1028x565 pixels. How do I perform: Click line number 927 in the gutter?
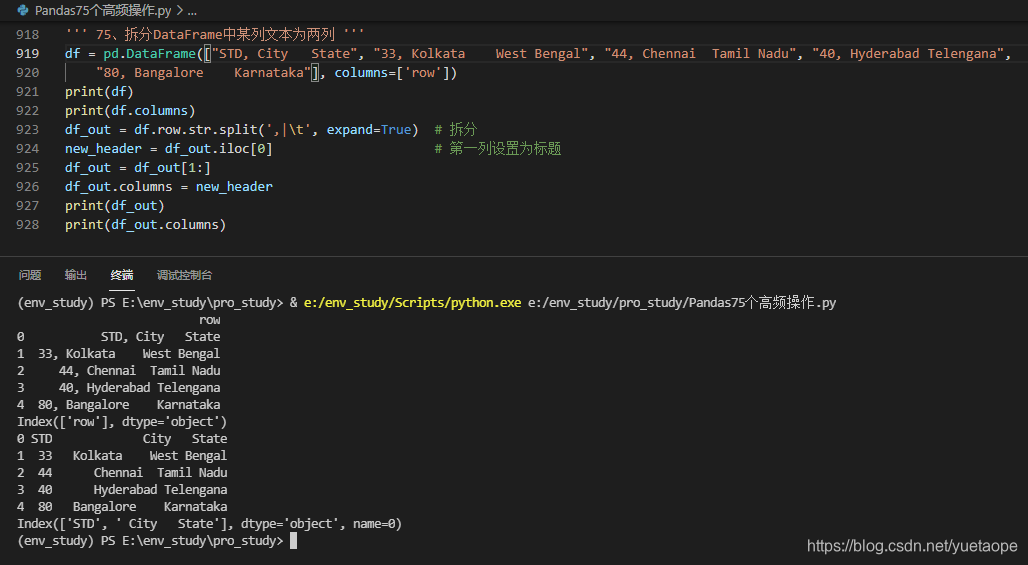point(28,205)
